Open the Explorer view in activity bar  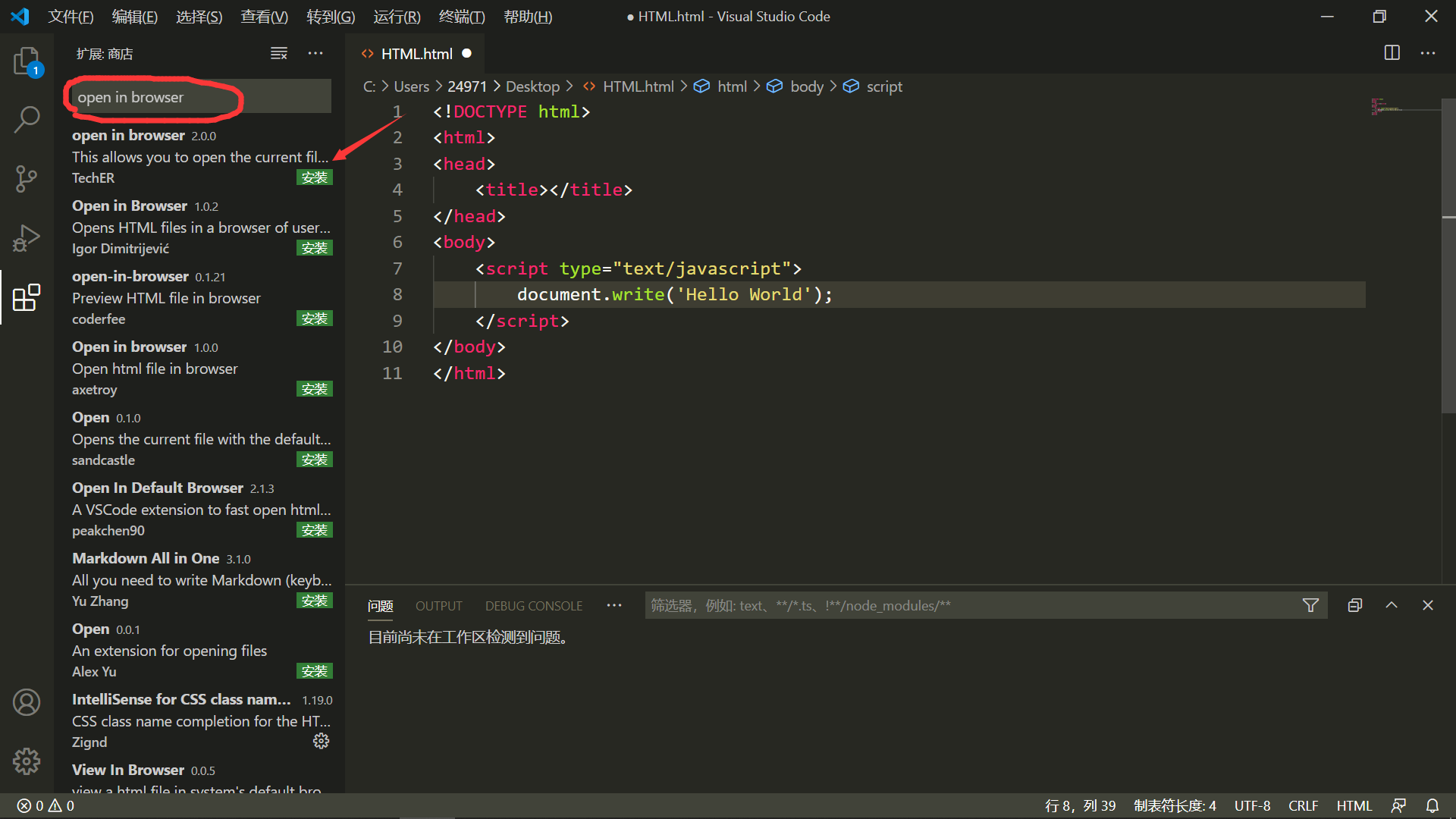(x=27, y=61)
